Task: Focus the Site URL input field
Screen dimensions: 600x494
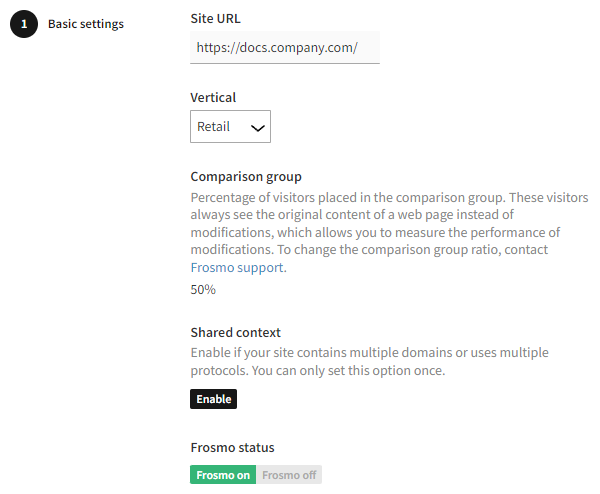Action: tap(284, 47)
